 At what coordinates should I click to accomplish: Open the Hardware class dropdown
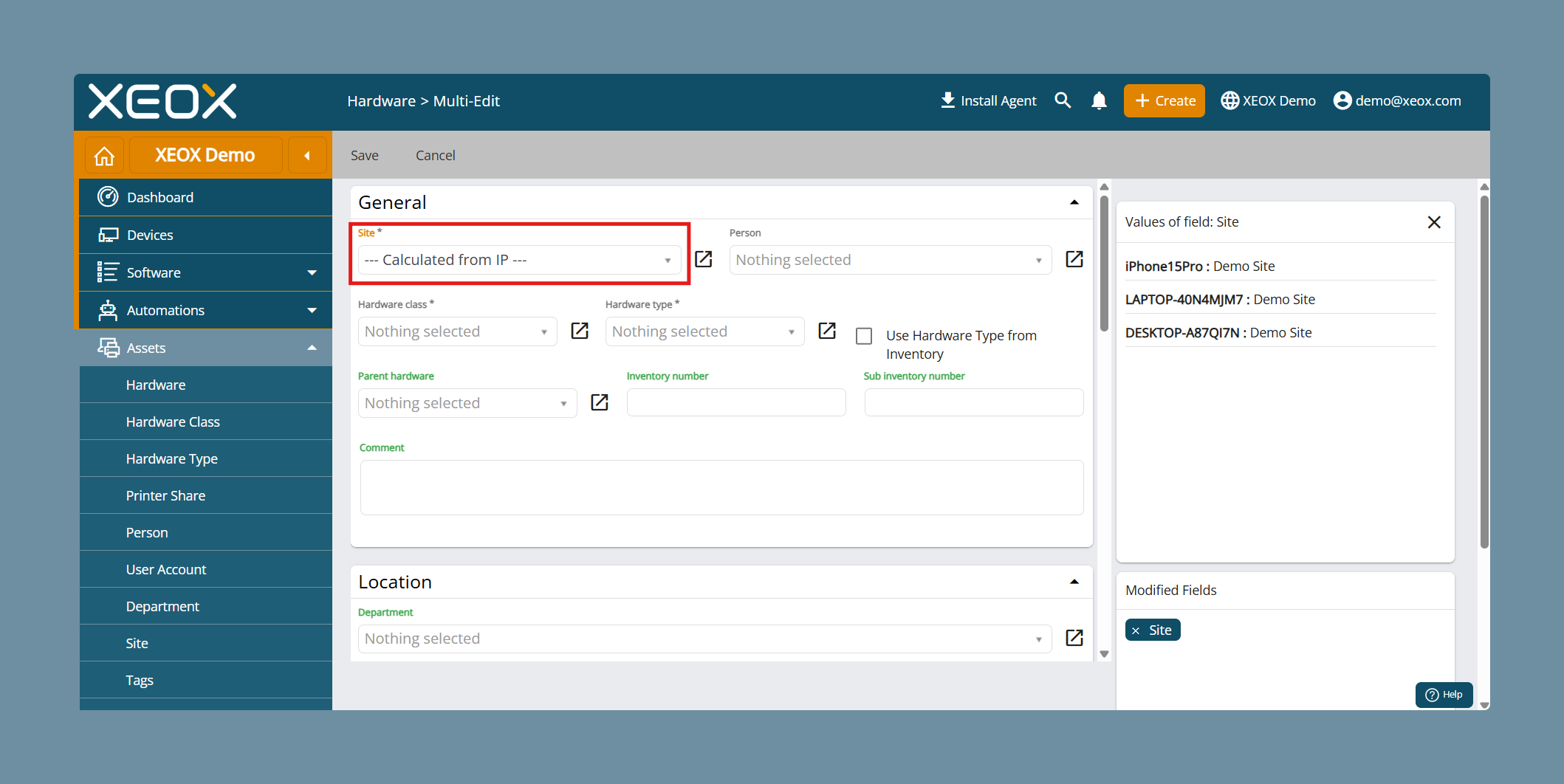[x=457, y=331]
